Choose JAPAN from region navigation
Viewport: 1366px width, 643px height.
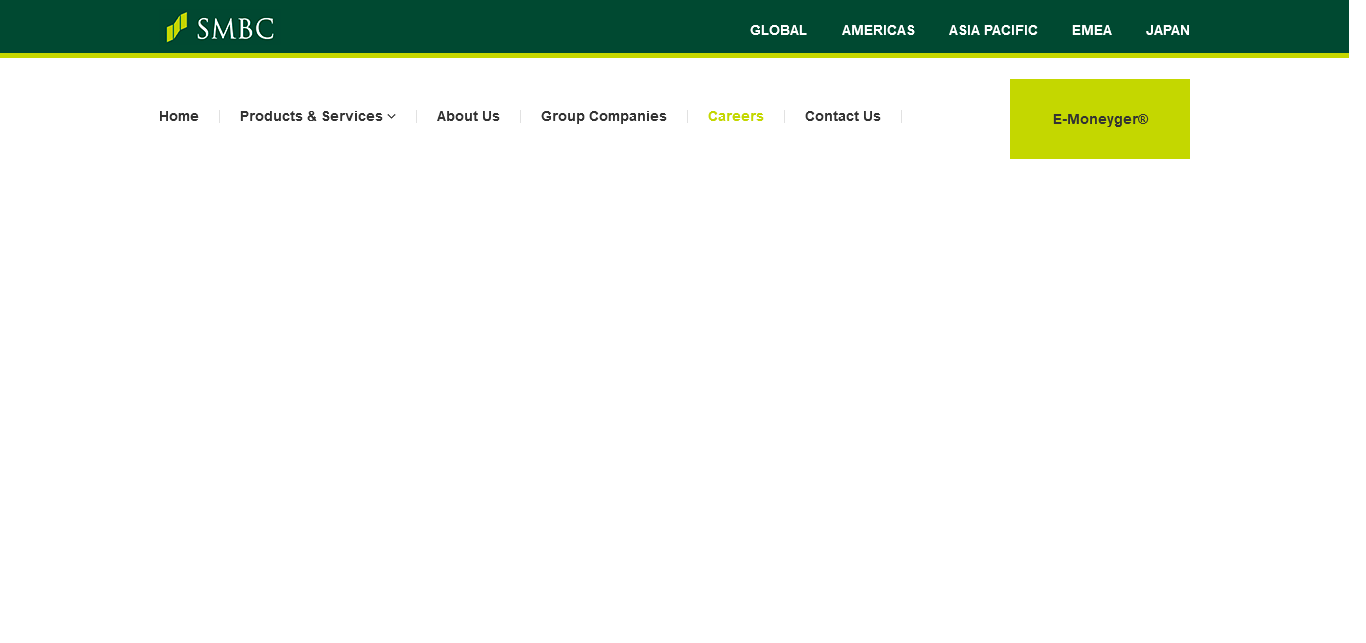pyautogui.click(x=1167, y=30)
